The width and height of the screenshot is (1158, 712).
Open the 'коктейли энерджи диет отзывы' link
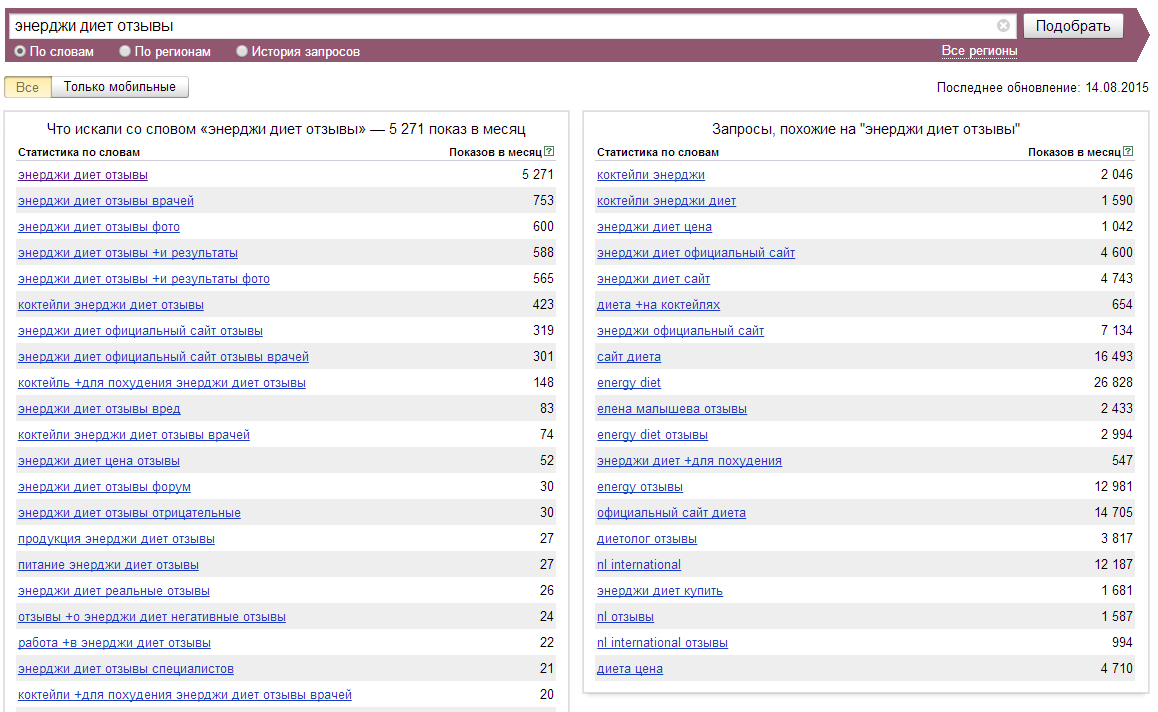click(111, 305)
